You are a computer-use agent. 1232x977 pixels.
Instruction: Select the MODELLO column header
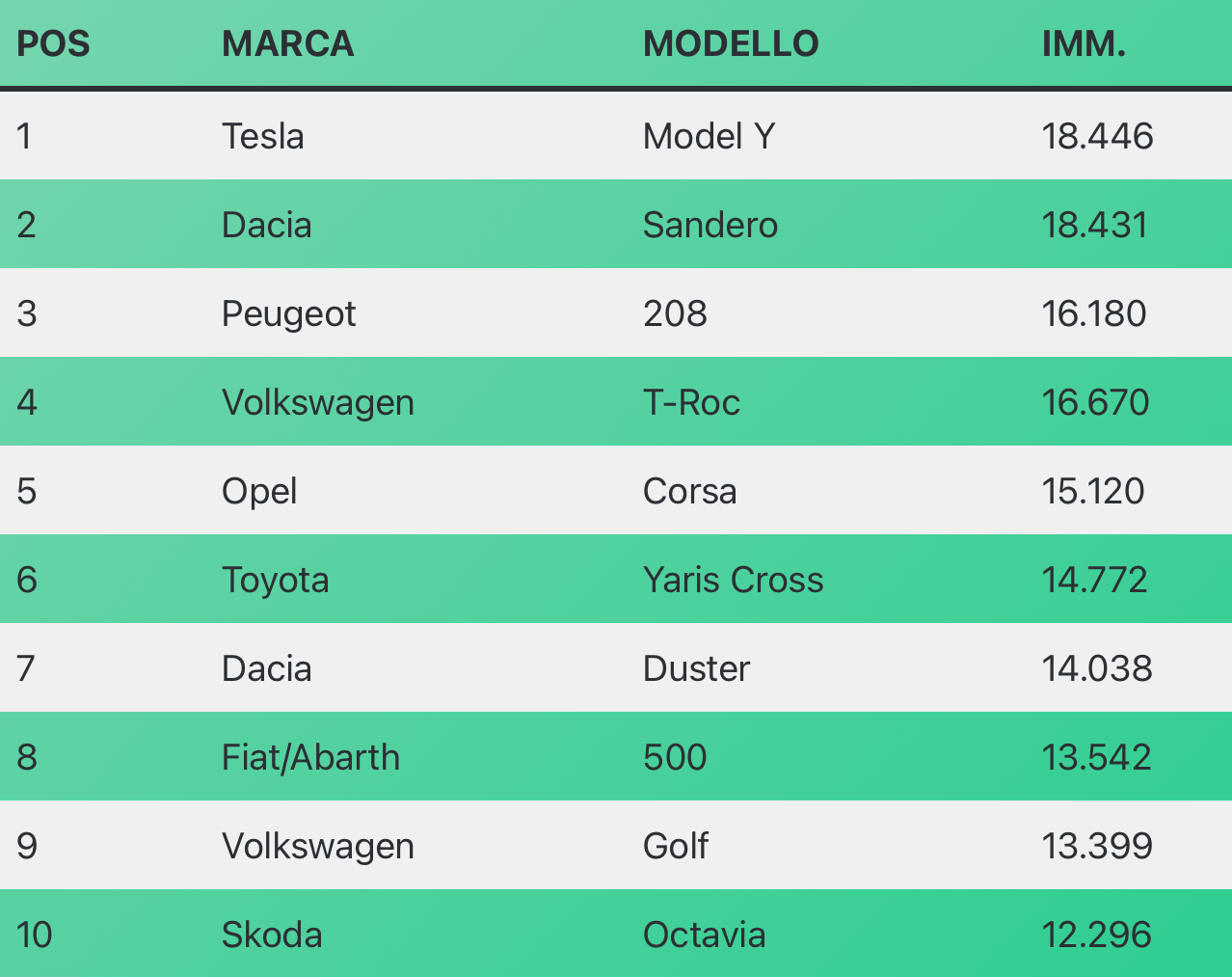coord(731,44)
